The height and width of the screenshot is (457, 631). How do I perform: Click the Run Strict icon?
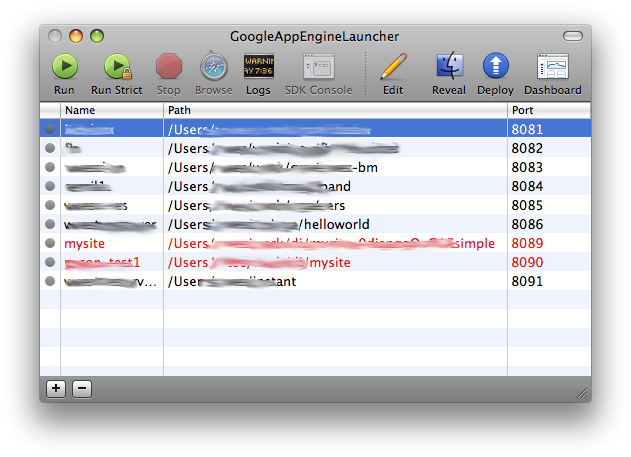click(x=116, y=67)
